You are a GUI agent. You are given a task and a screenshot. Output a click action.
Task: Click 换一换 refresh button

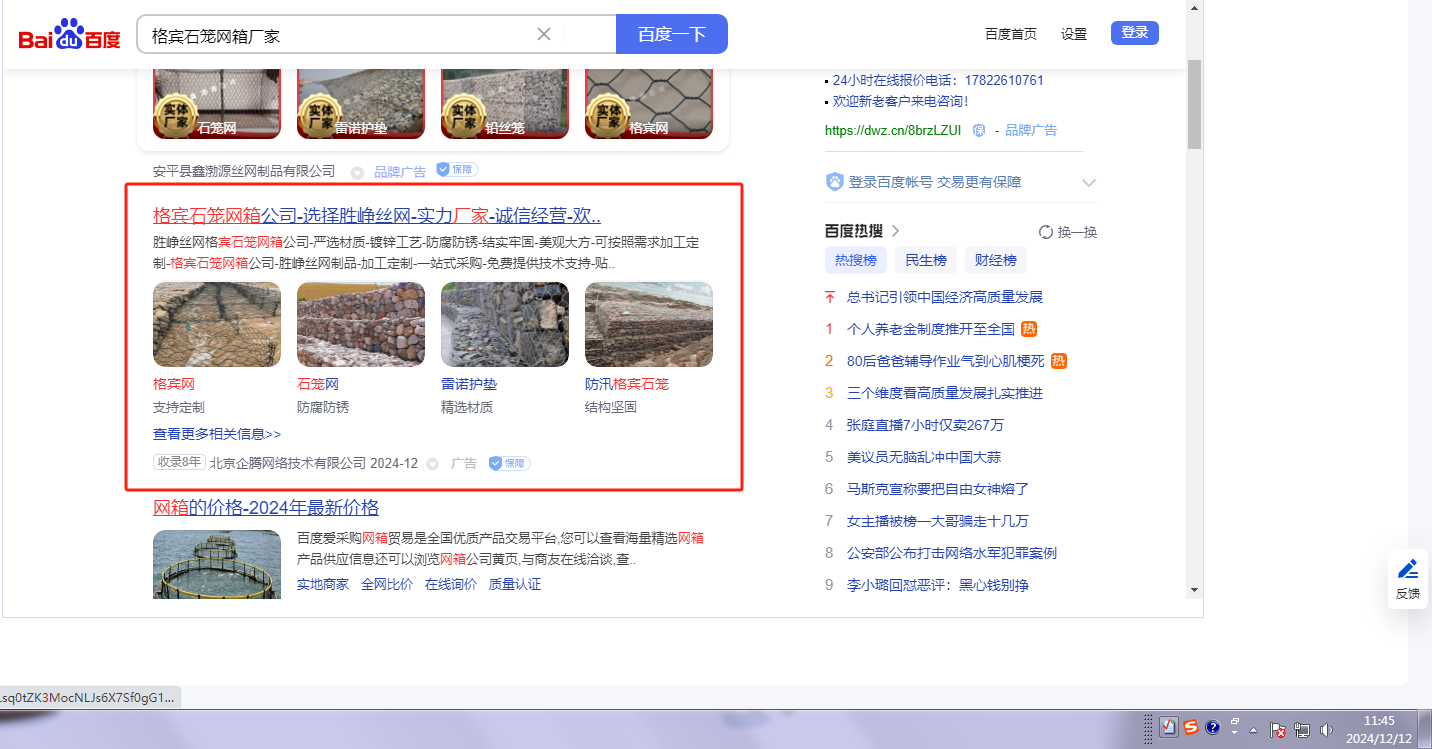coord(1068,232)
